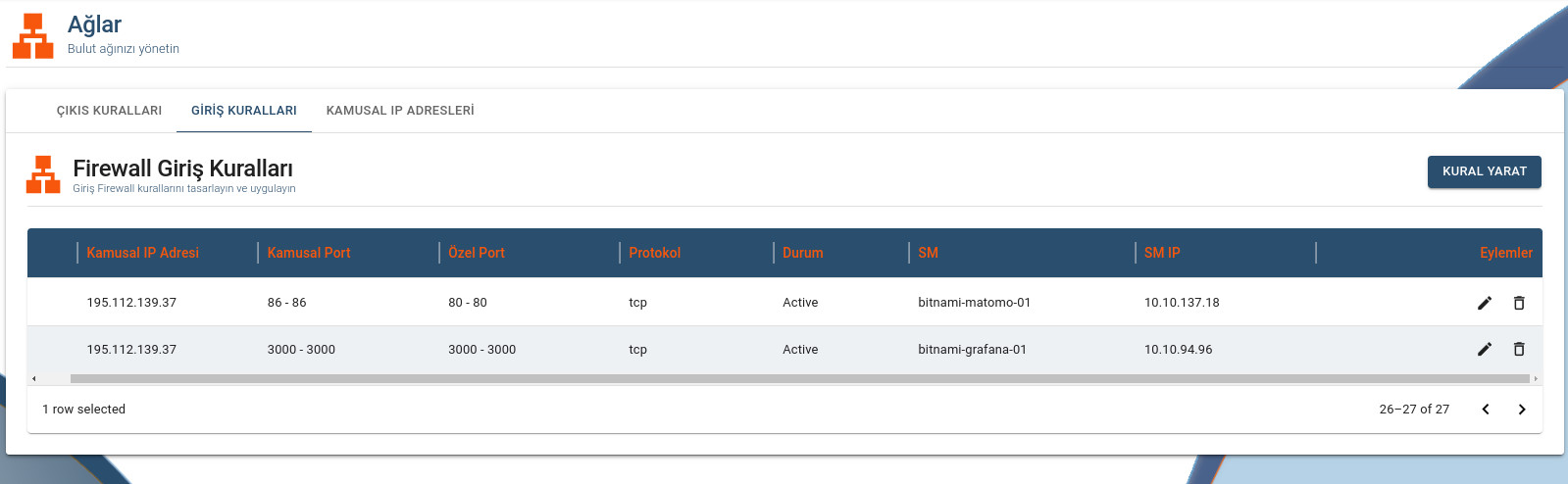The image size is (1568, 484).
Task: Click tcp protocol in the bitnami-matomo-01 row
Action: (638, 303)
